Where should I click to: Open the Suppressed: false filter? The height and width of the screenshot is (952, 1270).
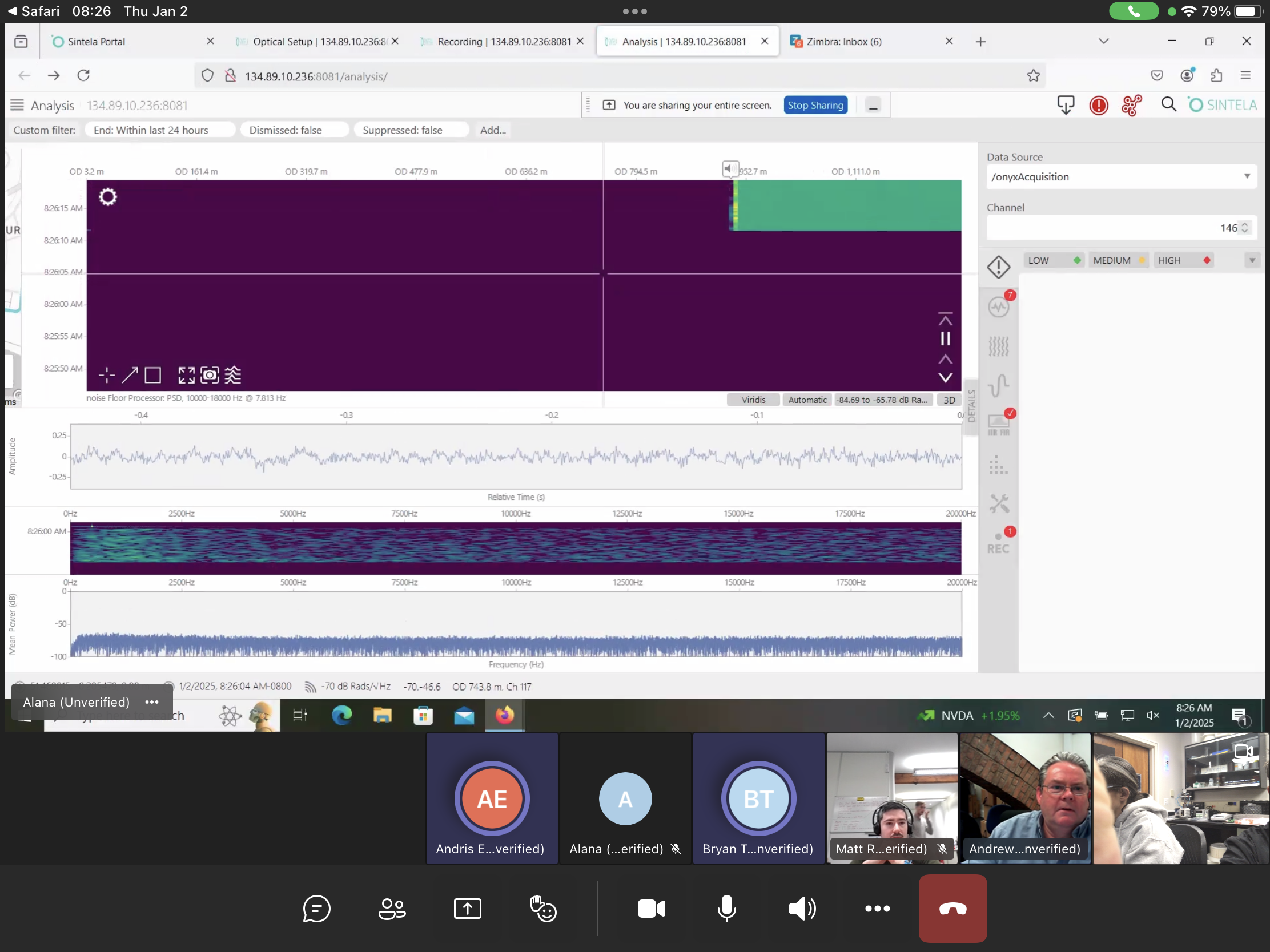tap(411, 130)
